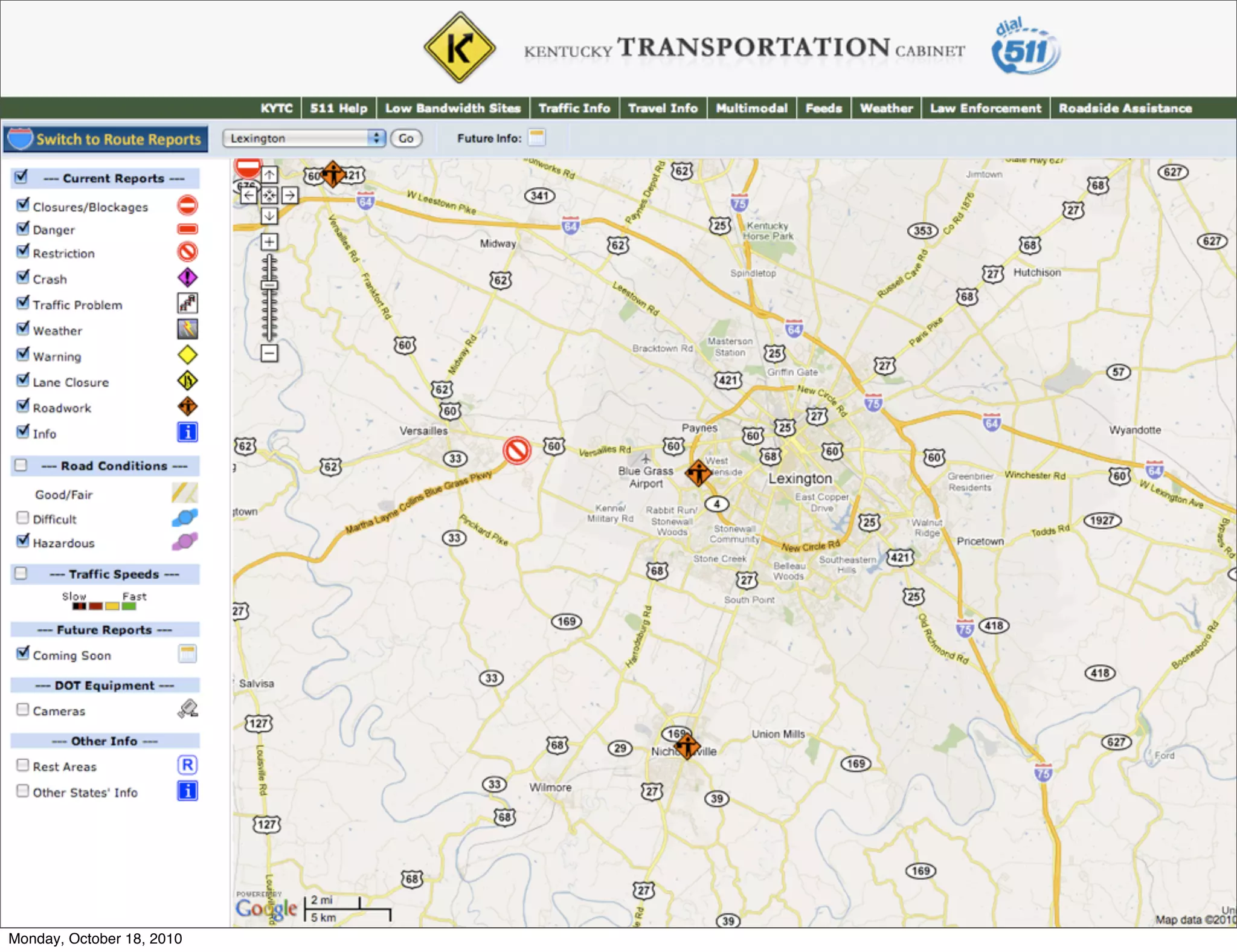The height and width of the screenshot is (952, 1237).
Task: Click the map zoom level slider handle
Action: 269,285
